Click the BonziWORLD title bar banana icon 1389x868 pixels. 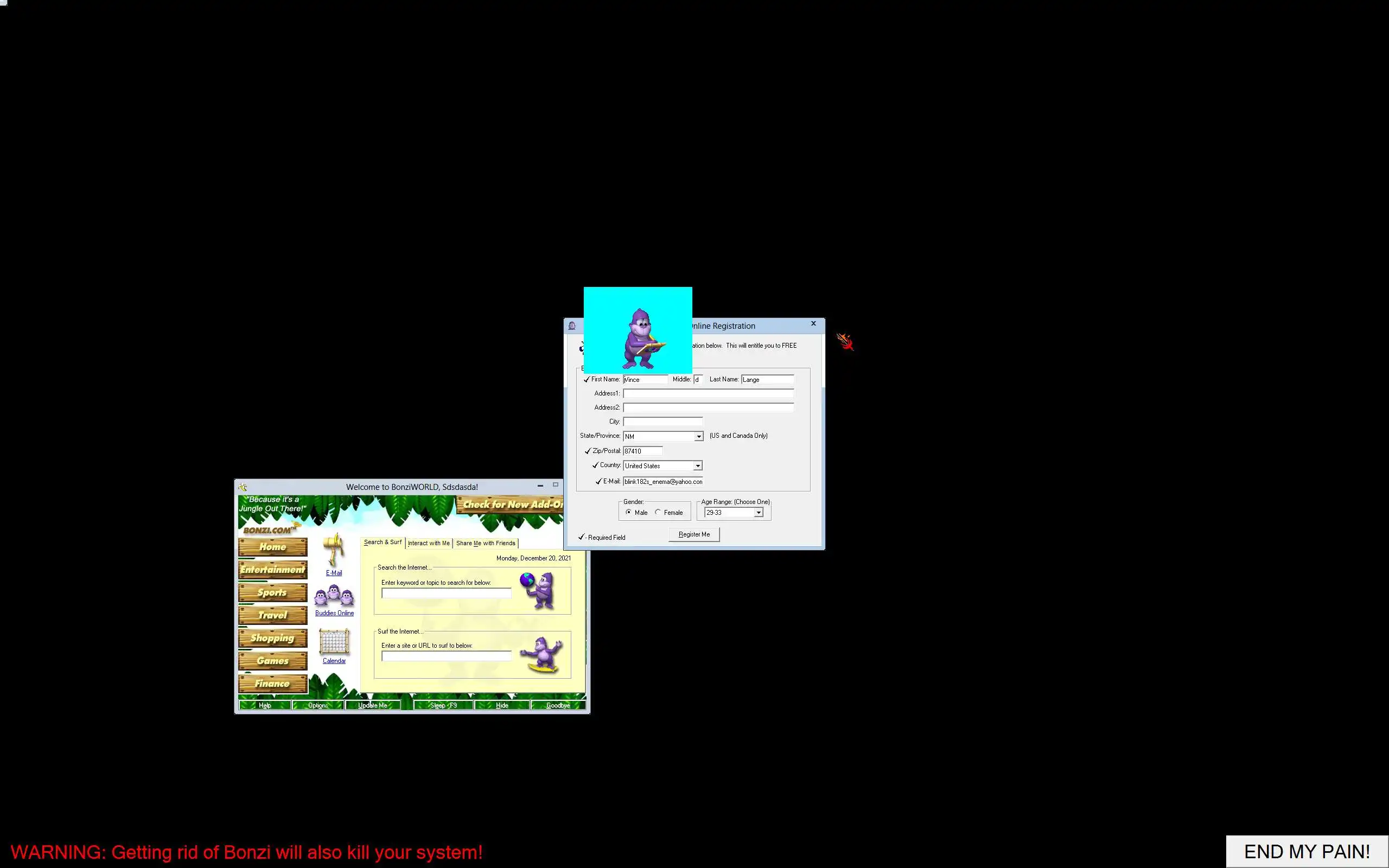point(243,487)
